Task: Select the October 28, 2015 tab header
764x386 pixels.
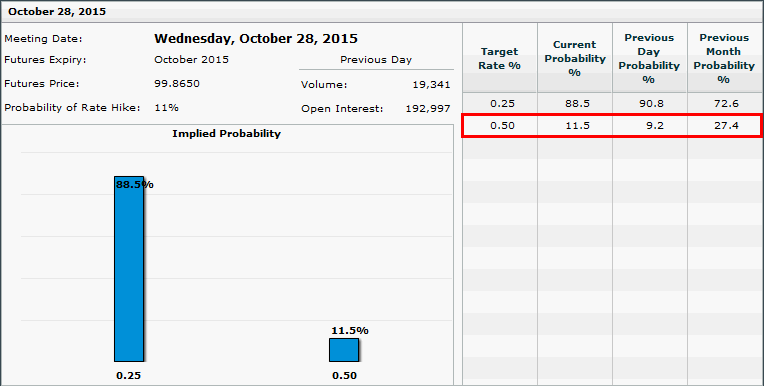Action: tap(57, 12)
